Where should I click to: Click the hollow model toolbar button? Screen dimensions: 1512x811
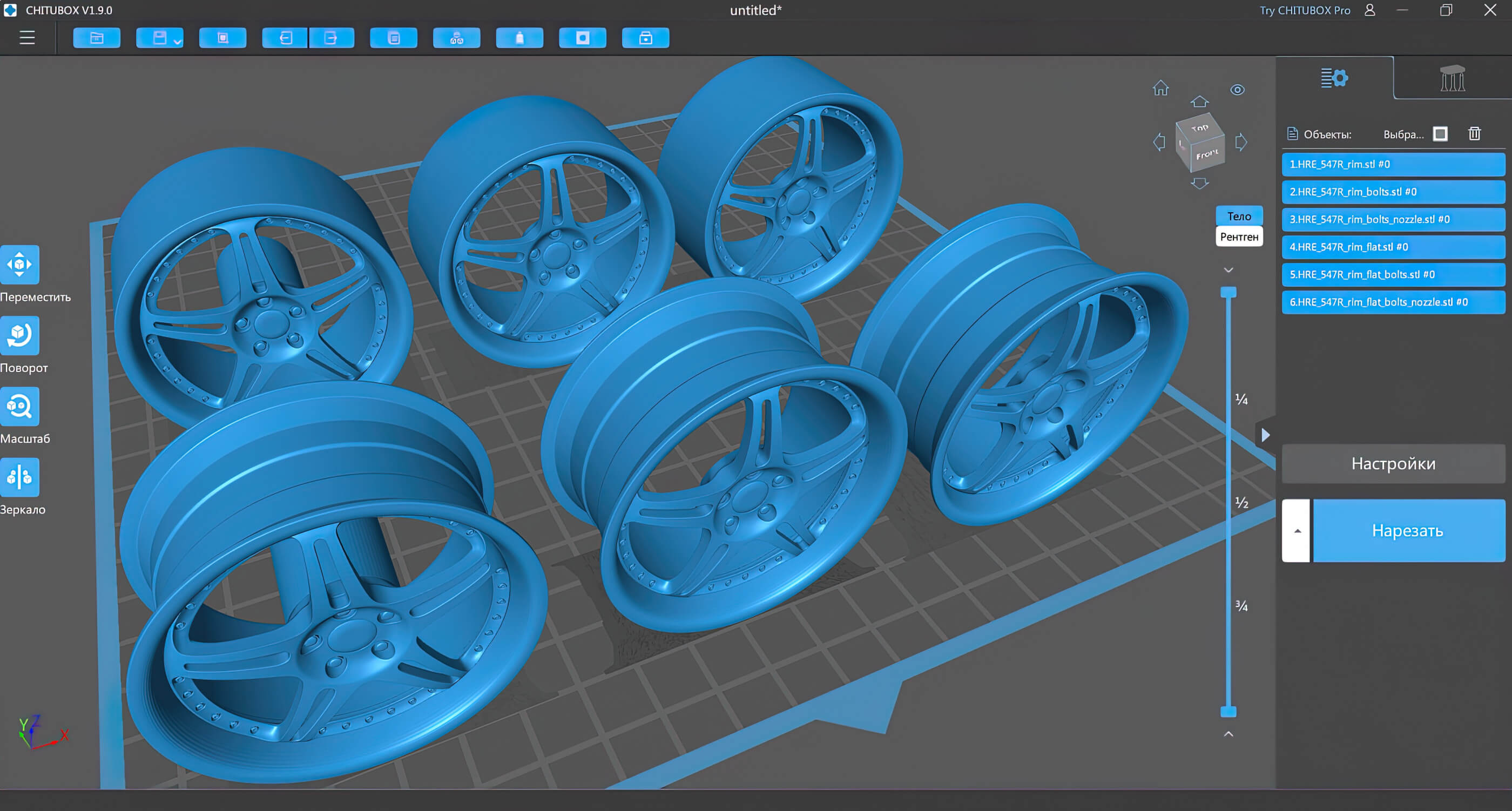[x=519, y=38]
